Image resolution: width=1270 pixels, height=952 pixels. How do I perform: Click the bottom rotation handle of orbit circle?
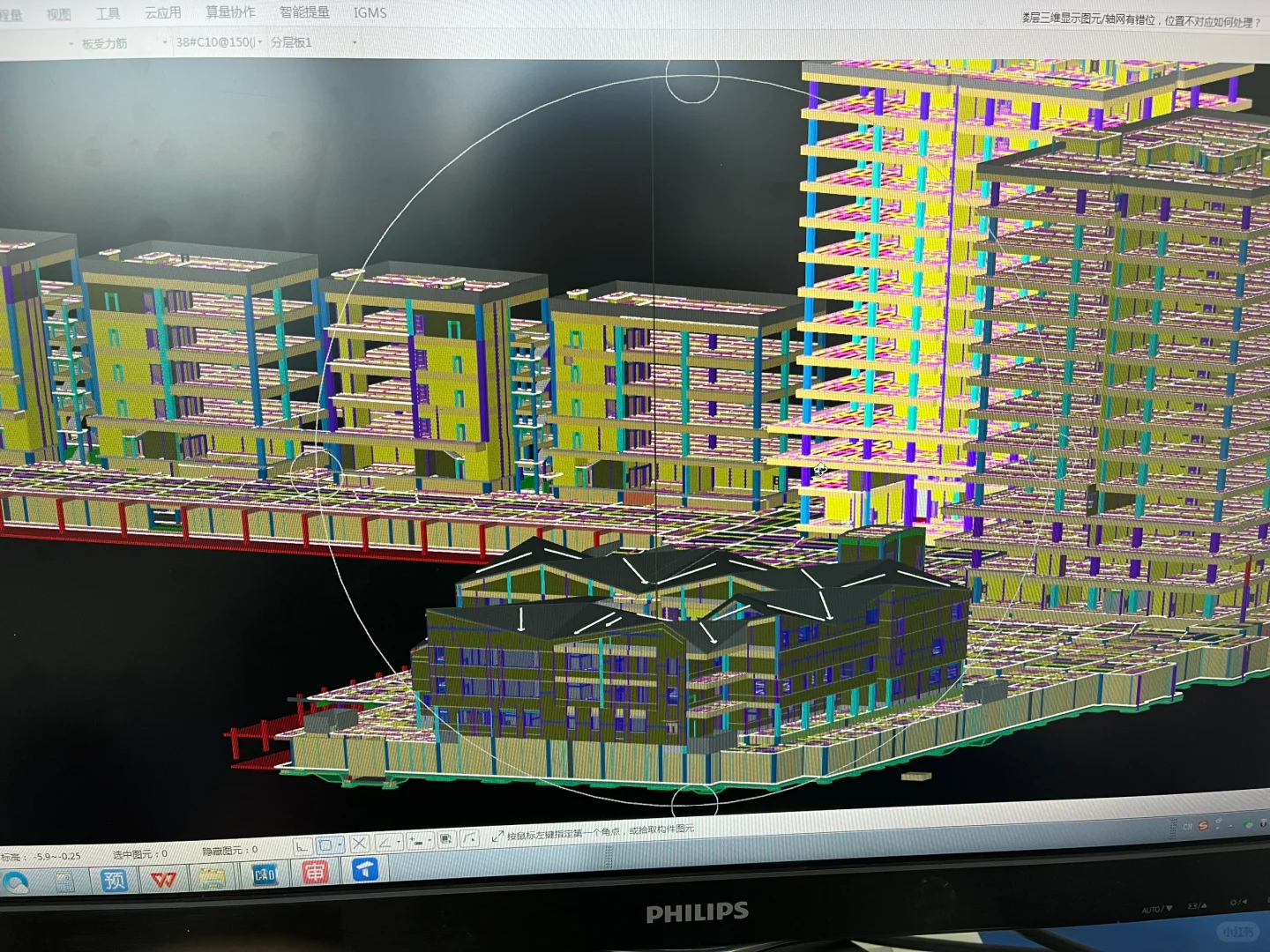pyautogui.click(x=694, y=803)
